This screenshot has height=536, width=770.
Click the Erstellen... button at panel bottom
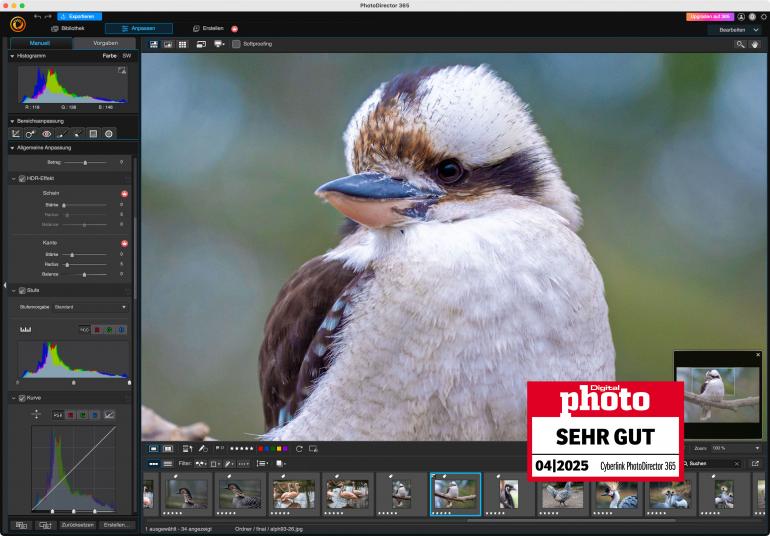[x=116, y=525]
